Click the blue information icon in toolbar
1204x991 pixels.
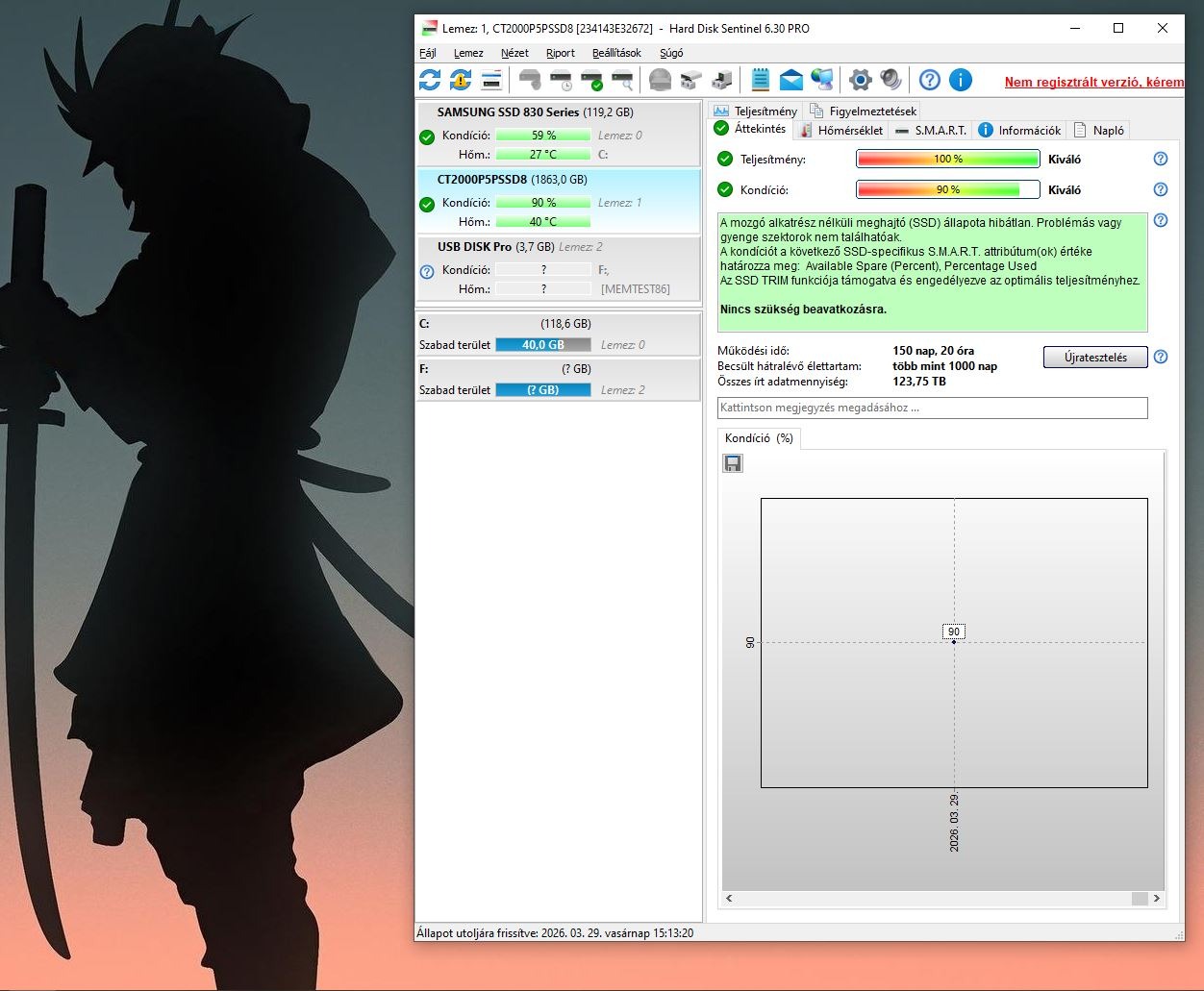tap(961, 80)
